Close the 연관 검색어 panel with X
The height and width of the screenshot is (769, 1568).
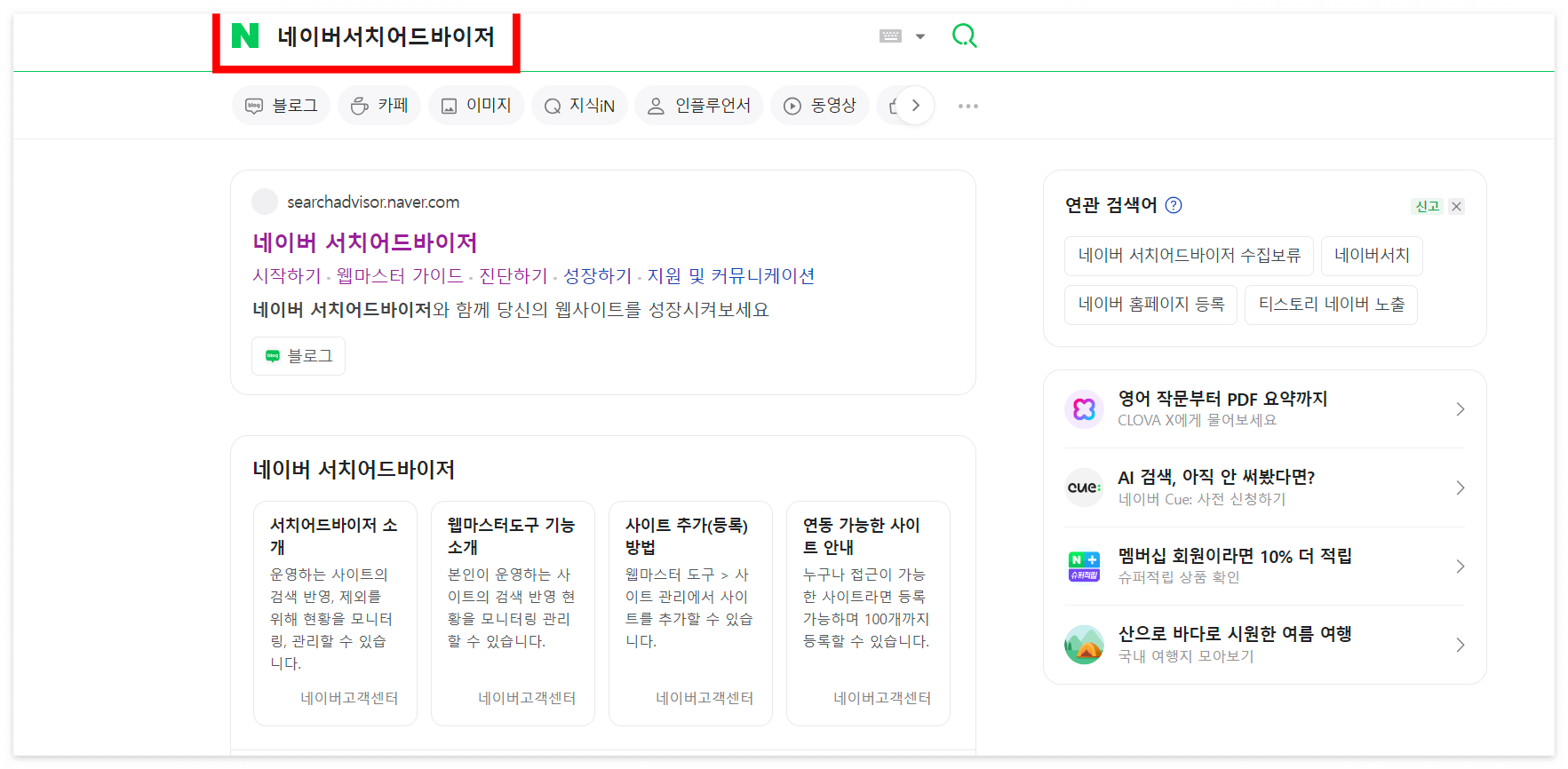(x=1456, y=206)
